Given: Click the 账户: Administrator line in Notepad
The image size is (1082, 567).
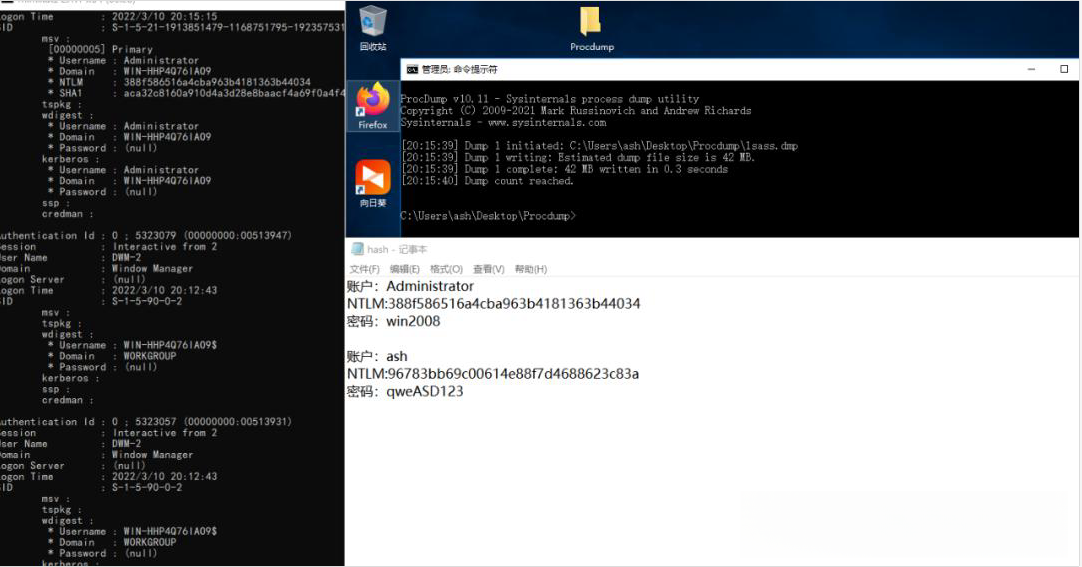Looking at the screenshot, I should click(410, 286).
